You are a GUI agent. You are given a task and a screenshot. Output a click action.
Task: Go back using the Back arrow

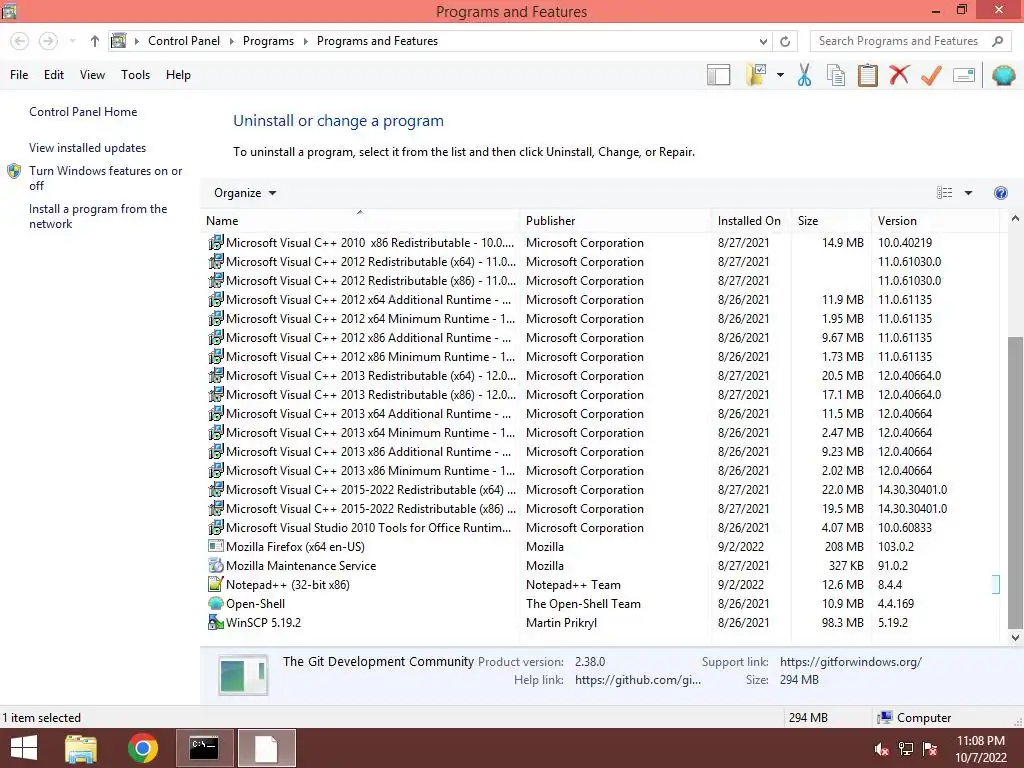20,41
